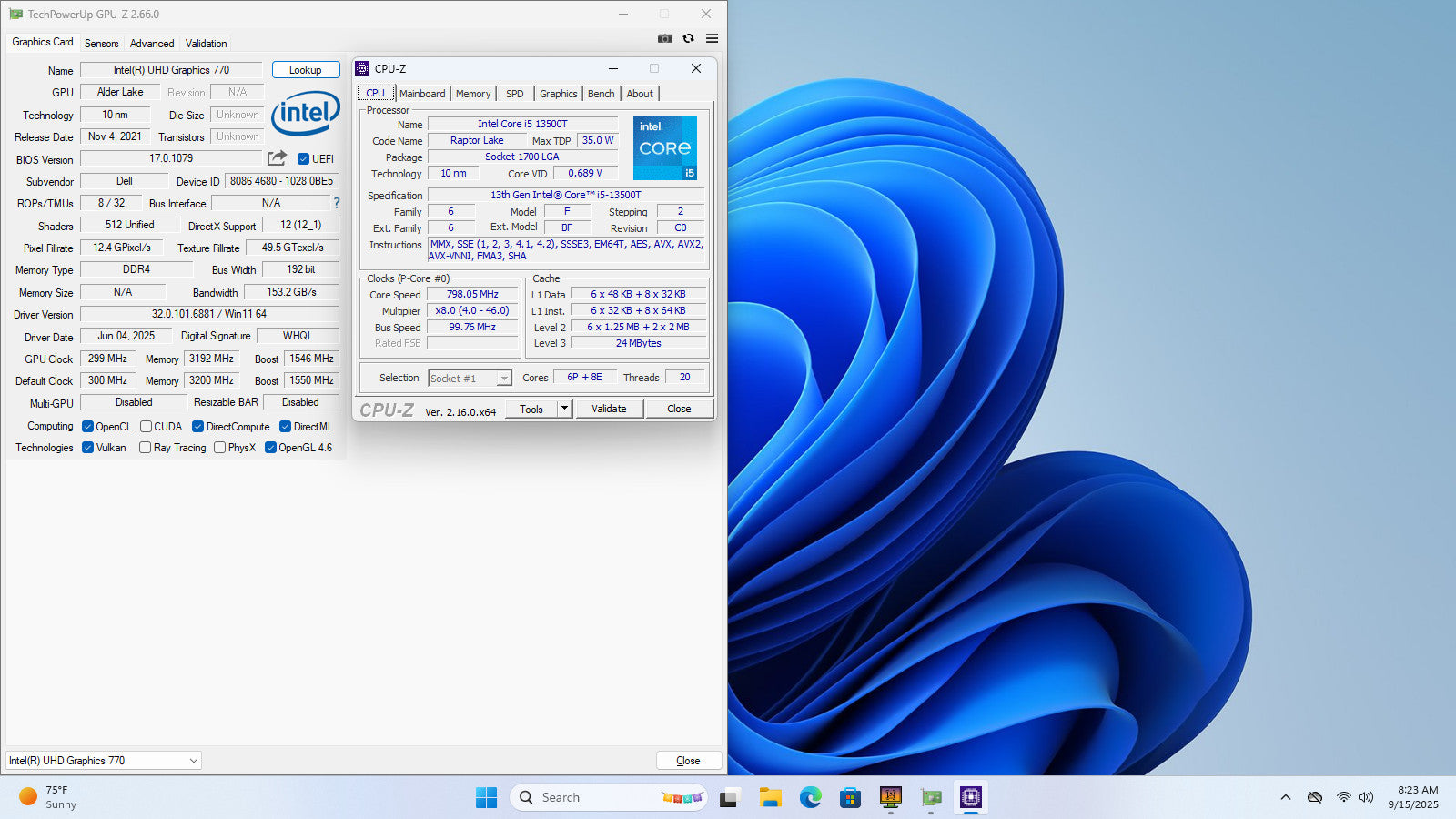Click the Close button in GPU-Z
Viewport: 1456px width, 819px height.
[x=689, y=760]
